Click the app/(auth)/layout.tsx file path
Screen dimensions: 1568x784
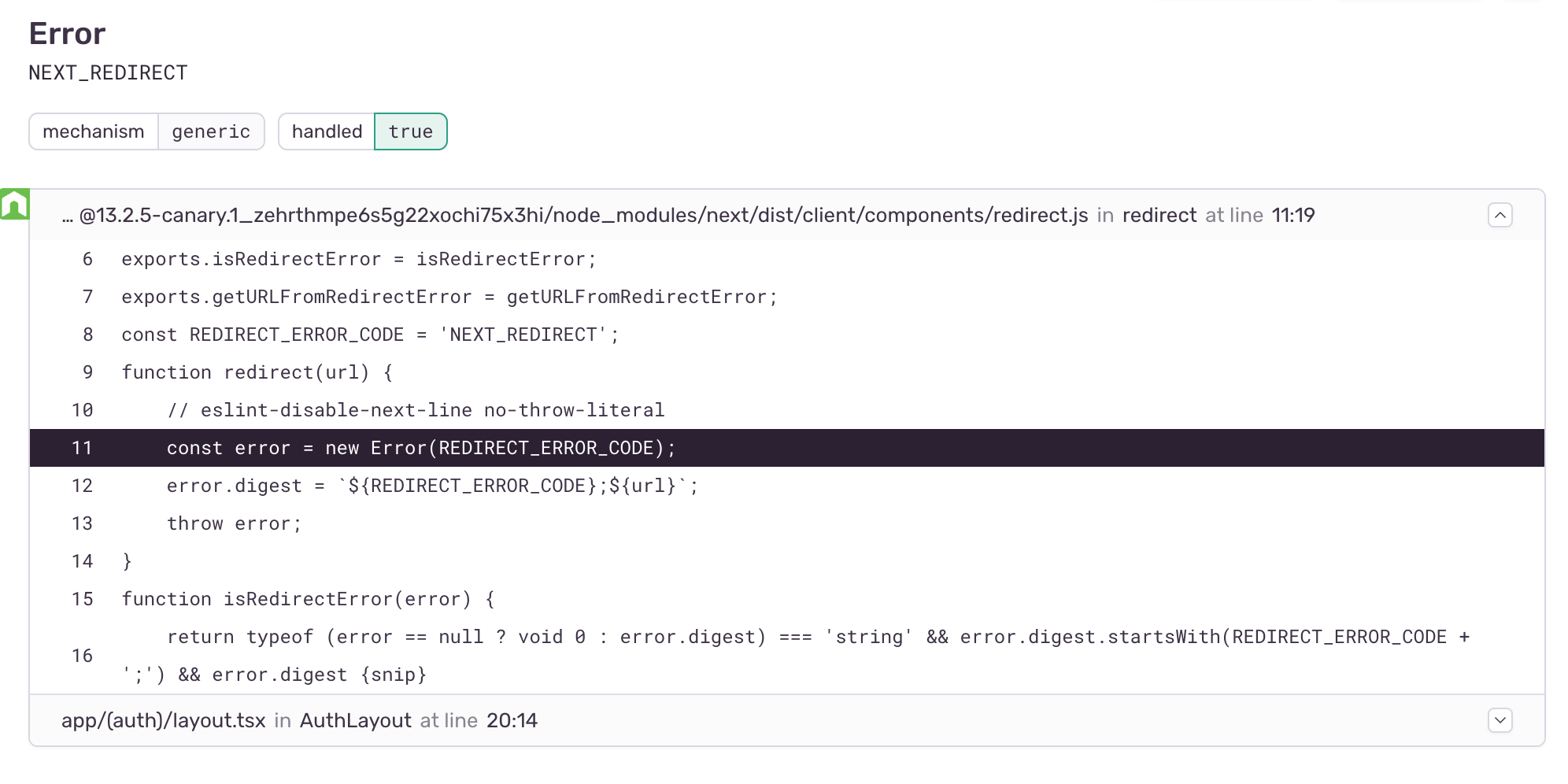164,720
